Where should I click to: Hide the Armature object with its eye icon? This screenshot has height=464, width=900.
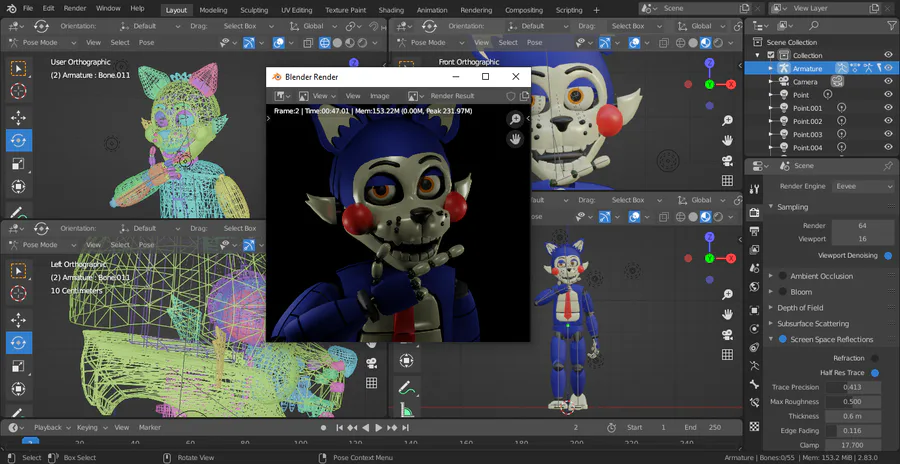888,68
